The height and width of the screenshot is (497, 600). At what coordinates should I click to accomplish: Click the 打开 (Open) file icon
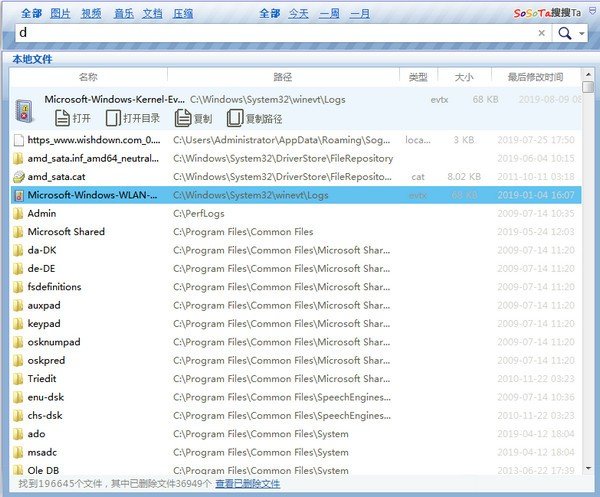pos(60,118)
